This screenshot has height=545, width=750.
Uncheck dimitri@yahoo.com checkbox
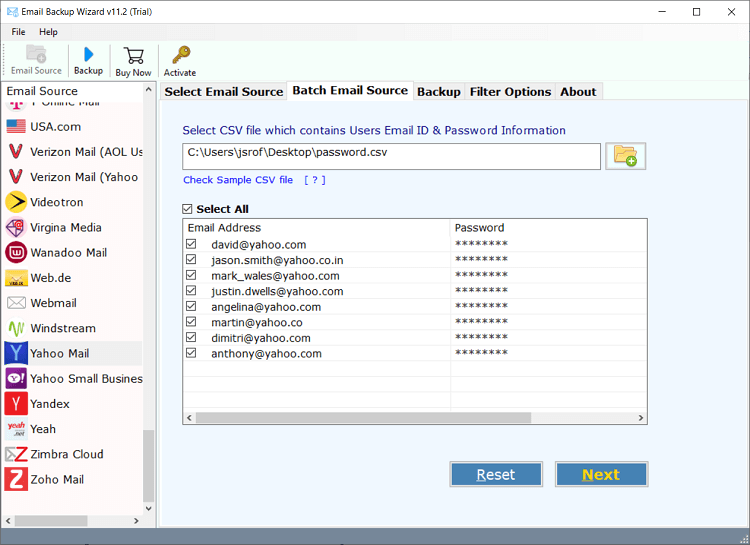point(191,337)
